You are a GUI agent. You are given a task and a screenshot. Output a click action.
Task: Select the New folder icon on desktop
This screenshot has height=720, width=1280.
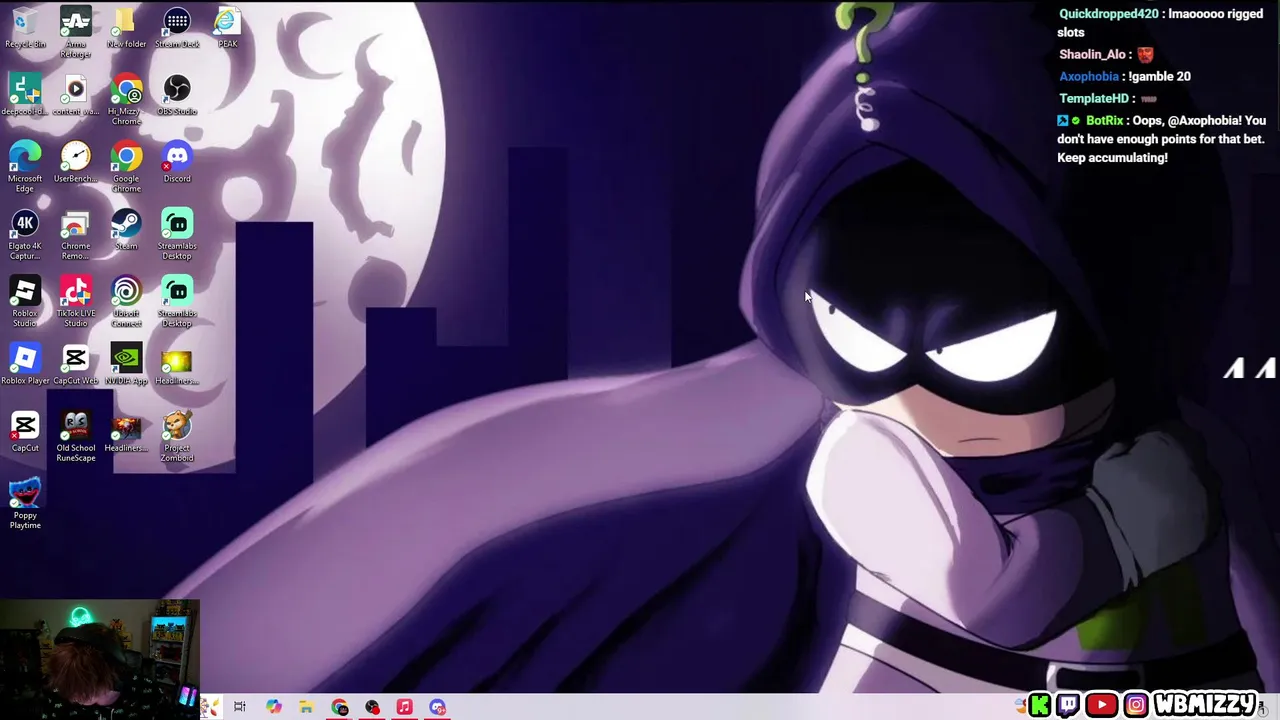[x=126, y=28]
